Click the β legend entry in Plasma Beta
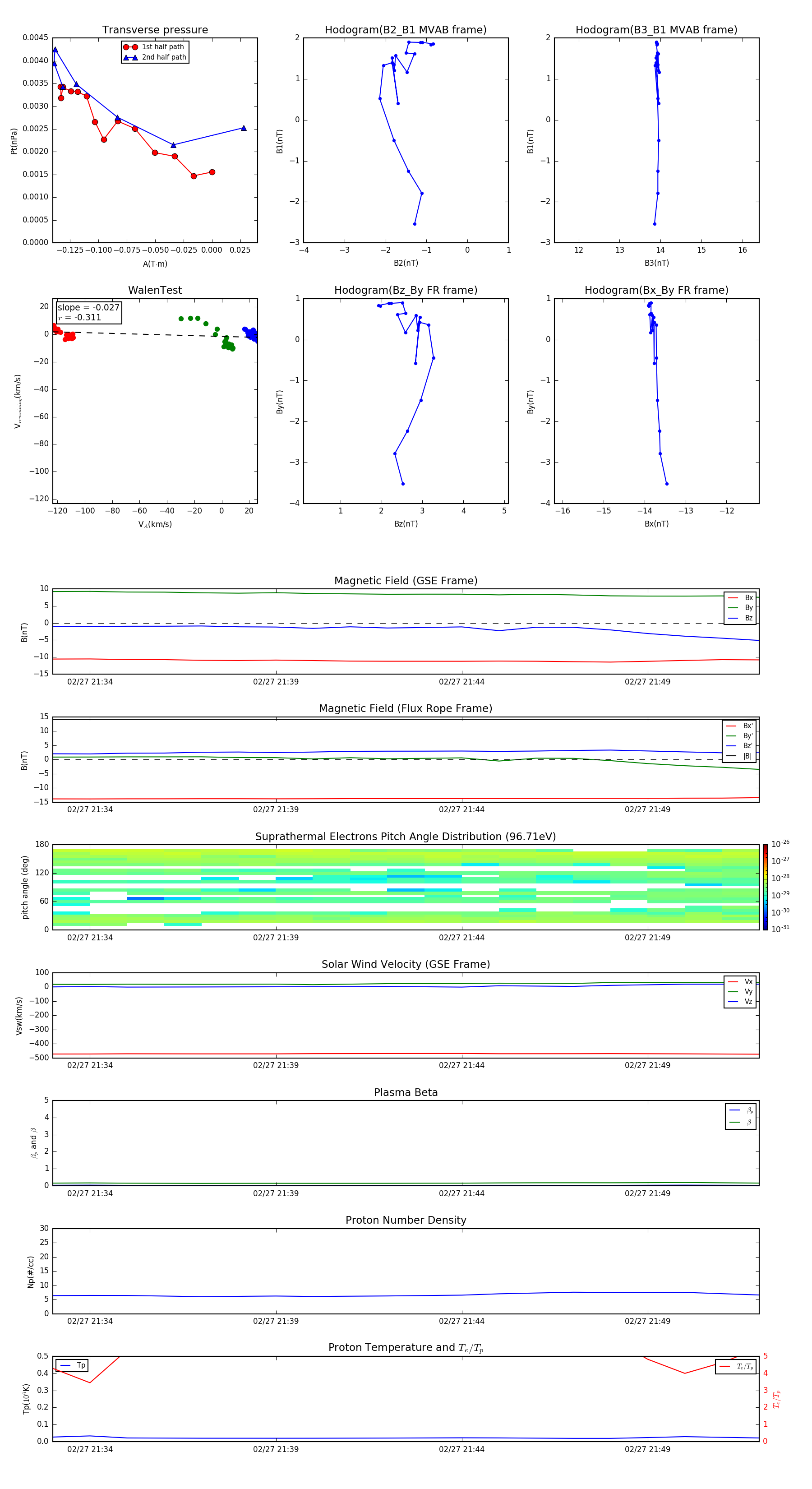 pos(741,1122)
